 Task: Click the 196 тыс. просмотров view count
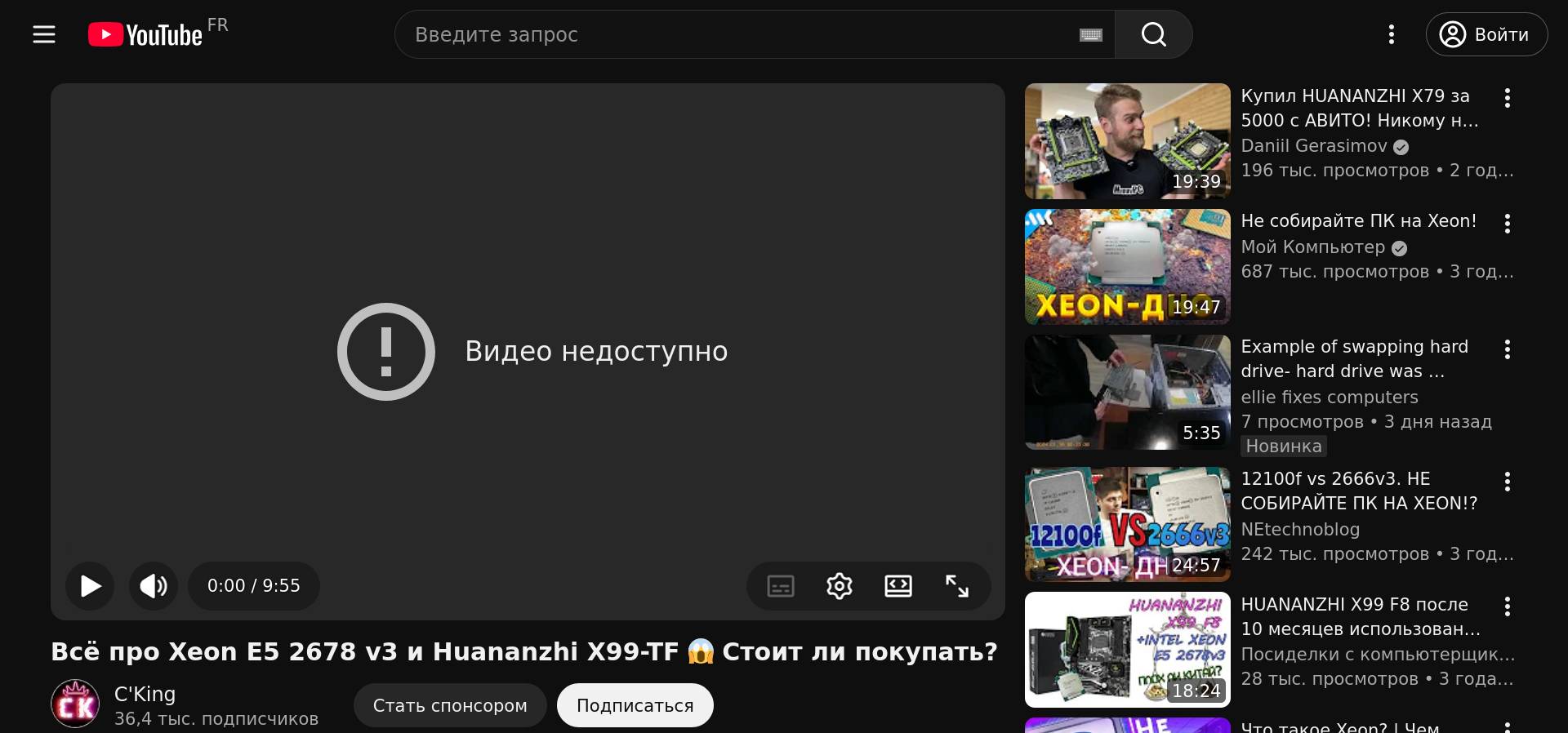pyautogui.click(x=1335, y=171)
